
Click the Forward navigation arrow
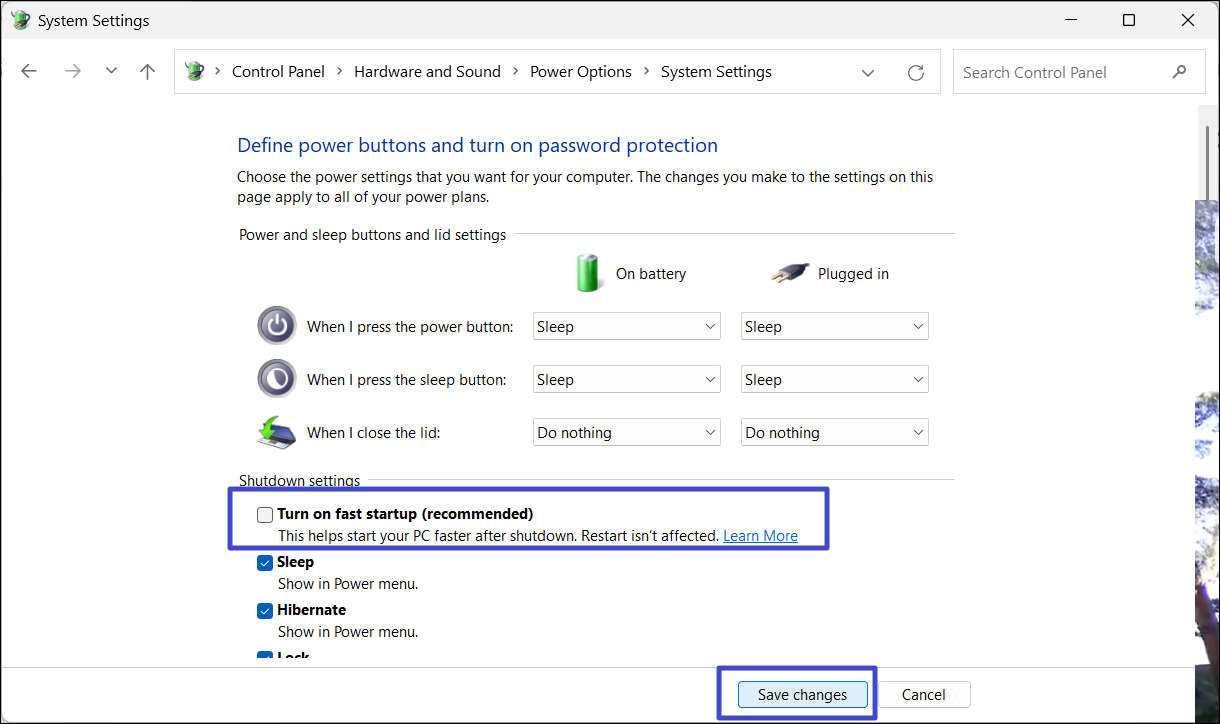(x=72, y=72)
